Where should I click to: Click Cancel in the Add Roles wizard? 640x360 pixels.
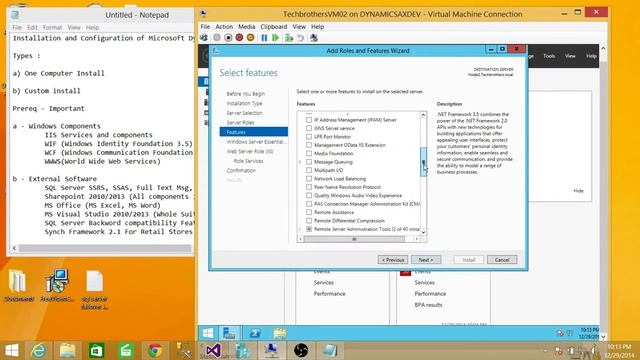tap(502, 260)
